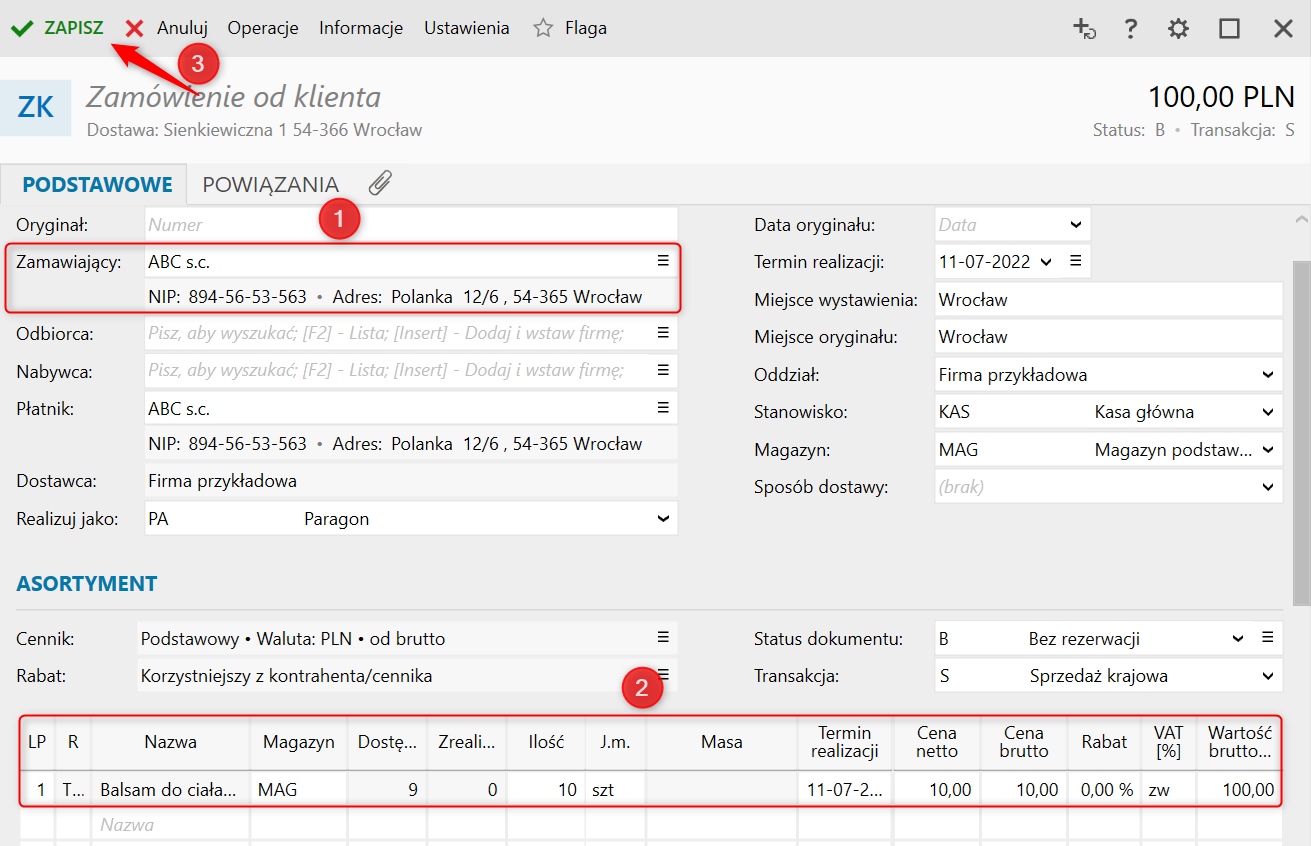Screen dimensions: 1311x846
Task: Switch to the POWIĄZANIA tab
Action: [x=270, y=185]
